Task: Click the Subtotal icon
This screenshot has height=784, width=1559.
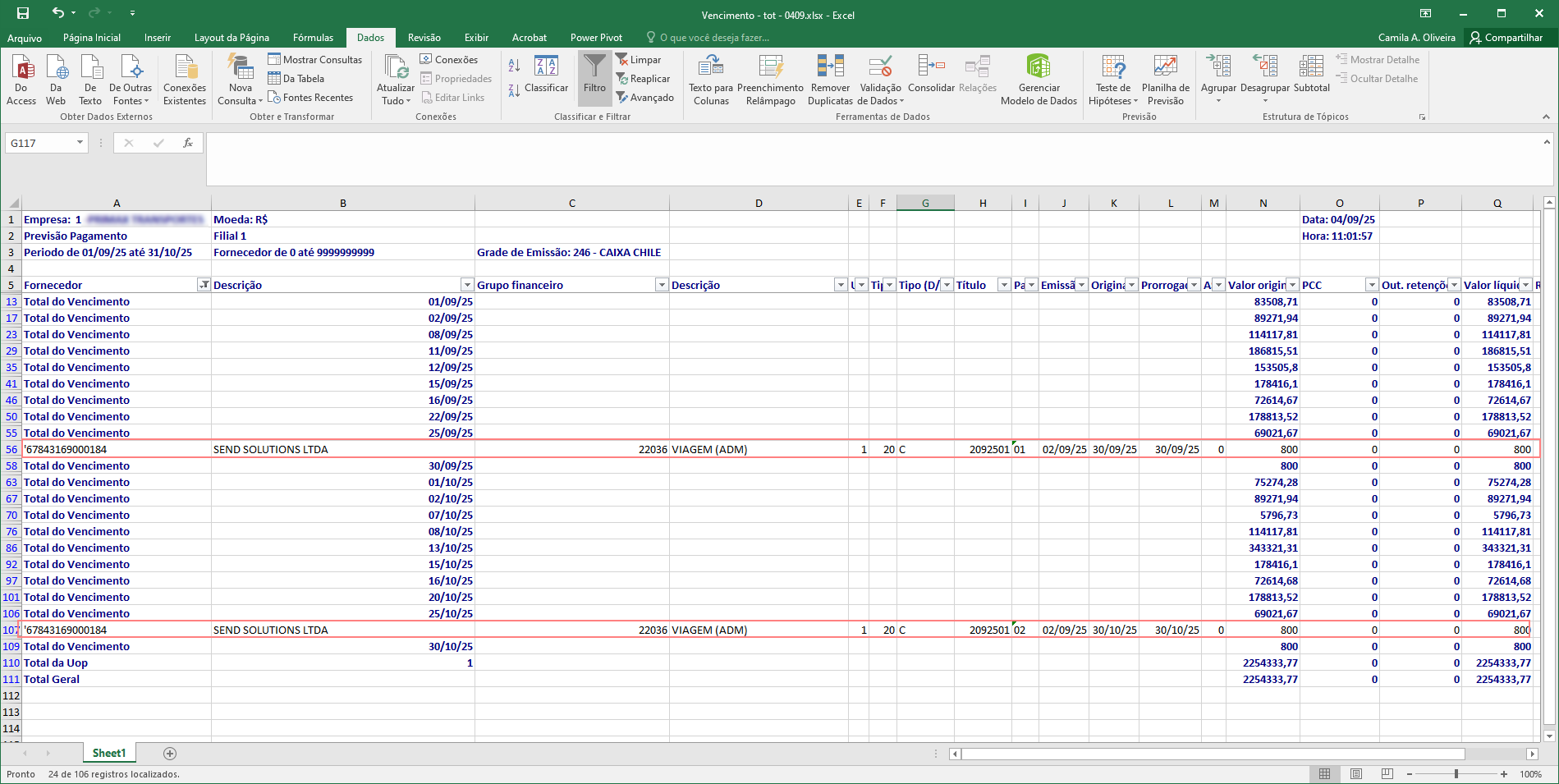Action: (1311, 67)
